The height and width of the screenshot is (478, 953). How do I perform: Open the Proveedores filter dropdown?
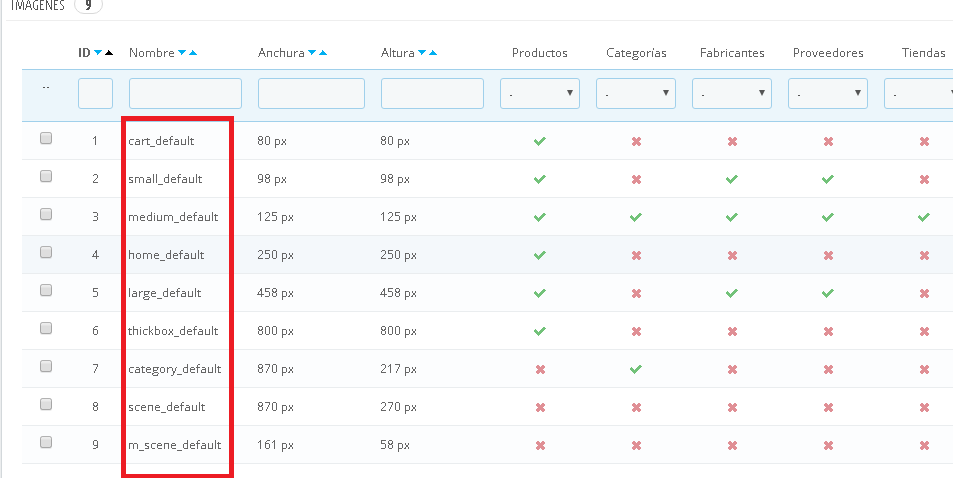point(828,94)
